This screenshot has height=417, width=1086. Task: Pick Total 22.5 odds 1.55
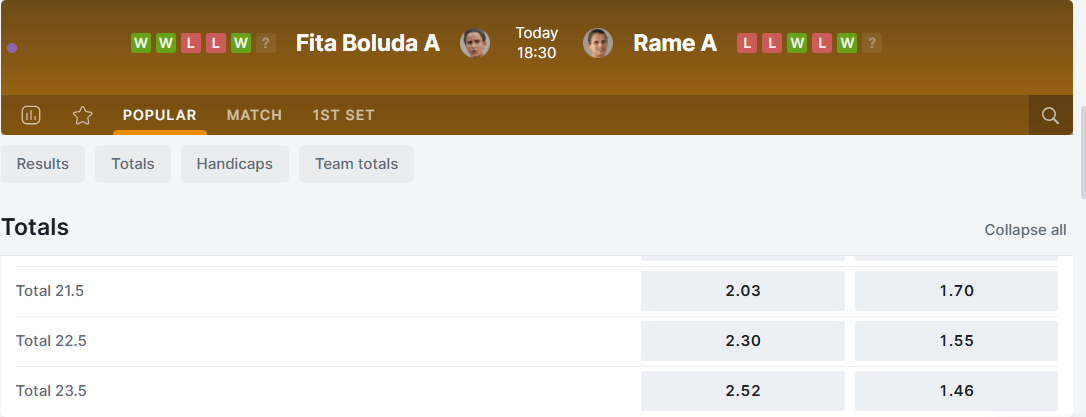pos(956,341)
